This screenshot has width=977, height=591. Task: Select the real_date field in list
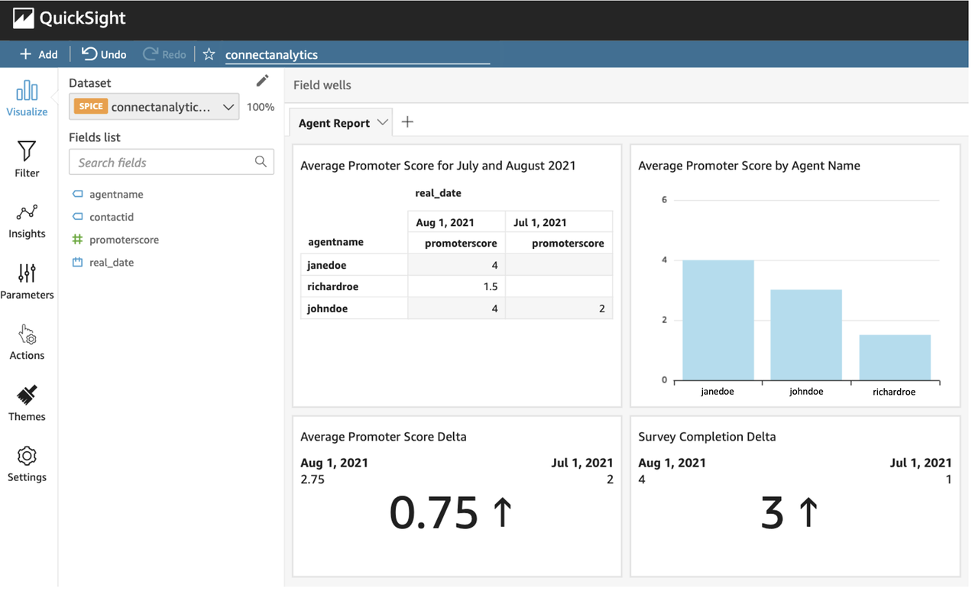111,263
